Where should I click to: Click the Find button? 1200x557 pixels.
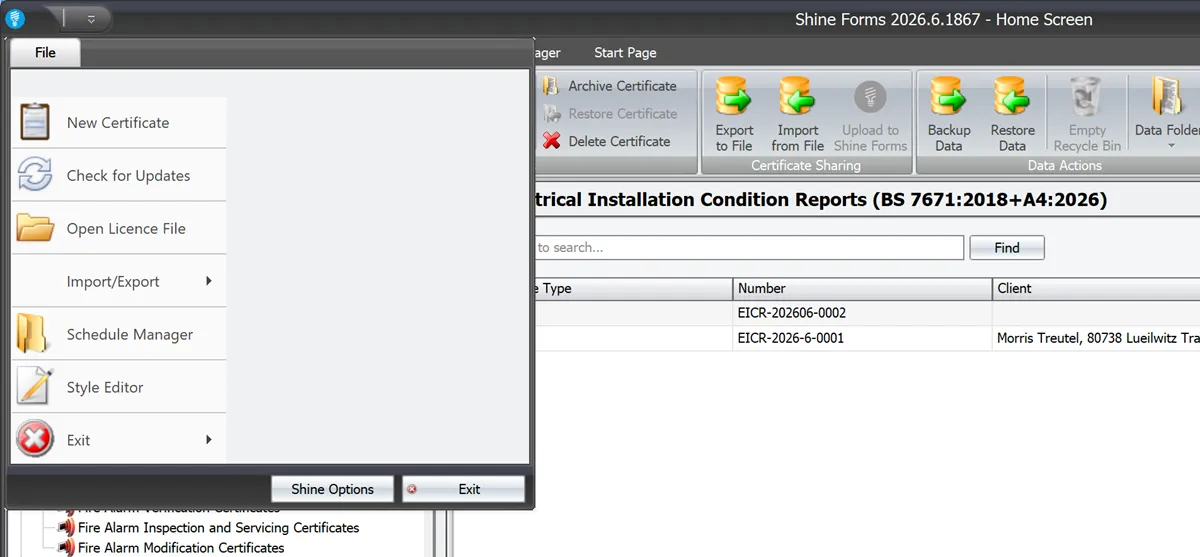point(1007,247)
